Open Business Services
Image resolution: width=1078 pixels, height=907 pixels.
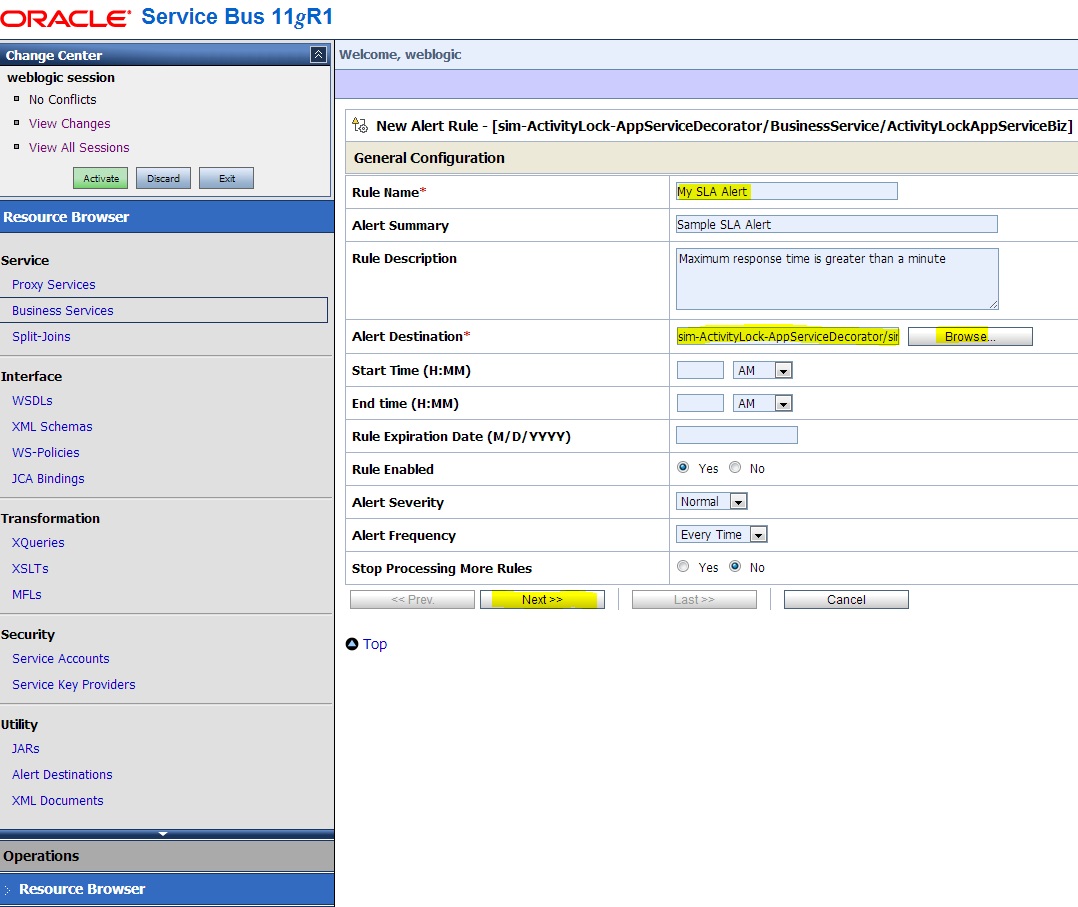point(63,311)
